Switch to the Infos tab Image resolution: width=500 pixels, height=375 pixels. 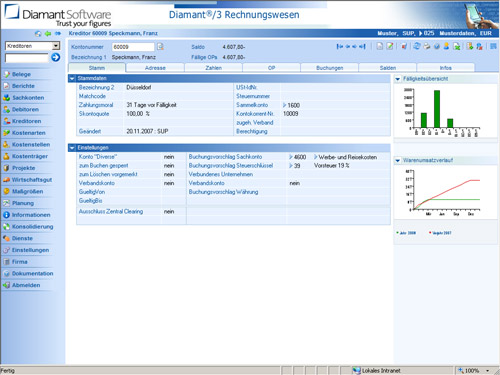pos(446,68)
